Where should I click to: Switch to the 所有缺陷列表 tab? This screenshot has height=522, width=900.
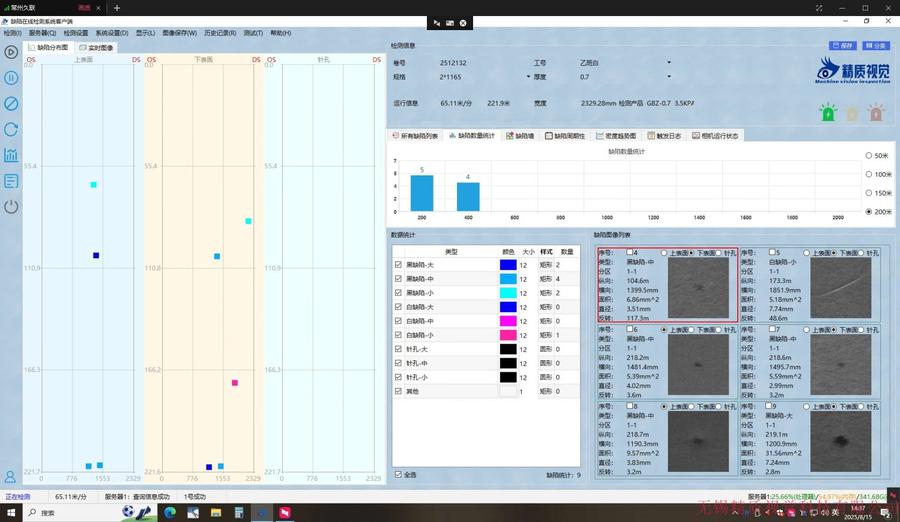[416, 135]
